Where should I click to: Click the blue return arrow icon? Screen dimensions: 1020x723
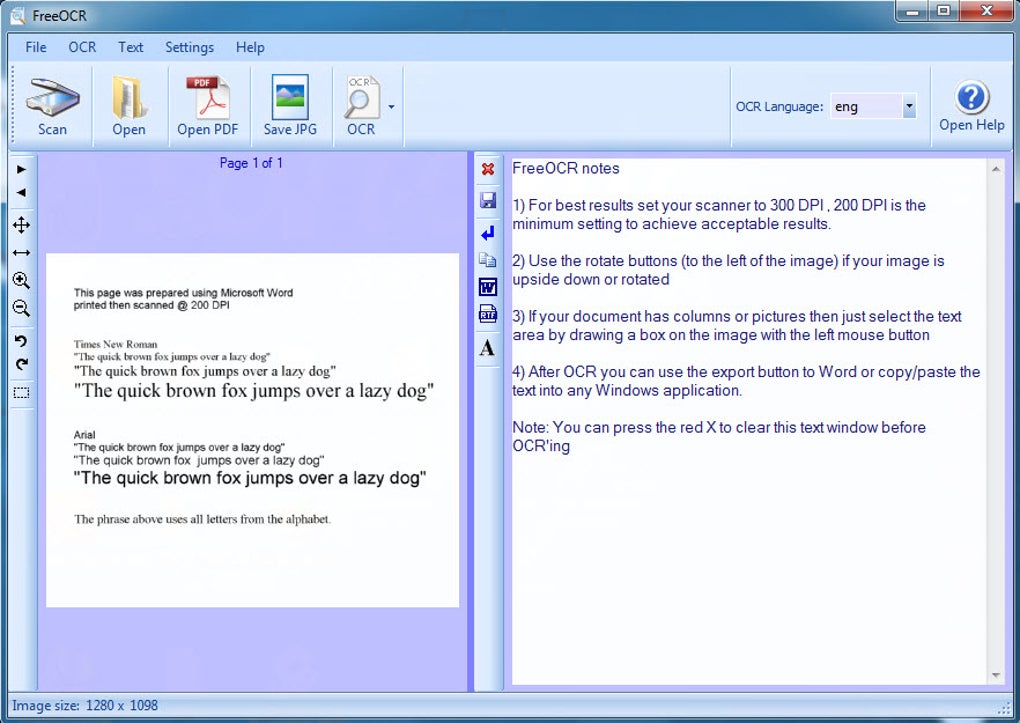pos(488,232)
